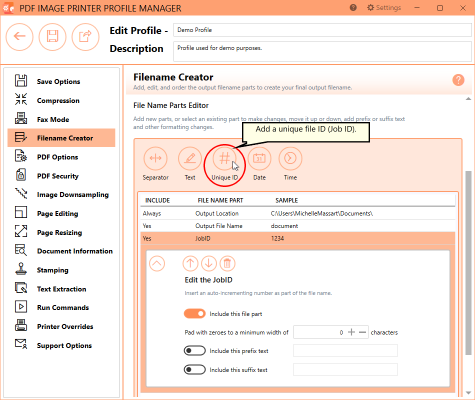Open the Compression section
This screenshot has width=475, height=400.
[61, 100]
